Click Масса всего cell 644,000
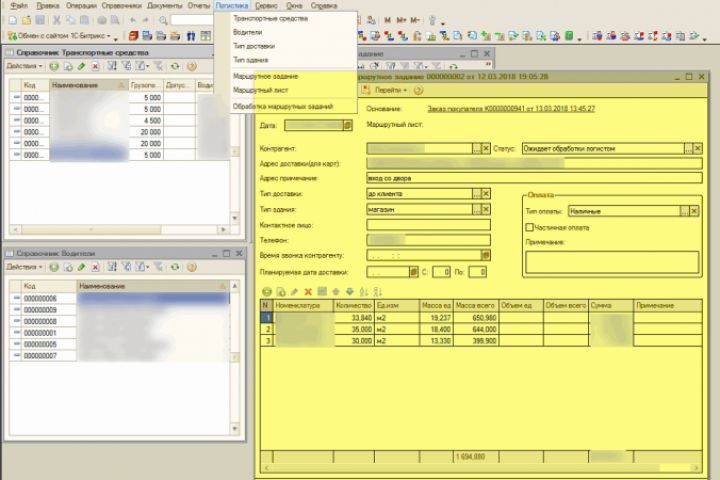720x480 pixels. click(x=475, y=329)
